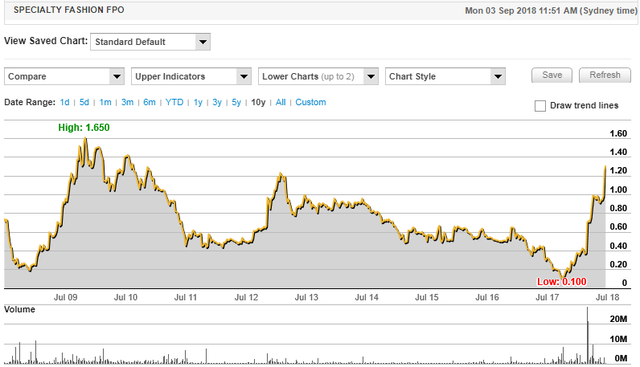Click the 1.00 price axis value

pyautogui.click(x=618, y=189)
